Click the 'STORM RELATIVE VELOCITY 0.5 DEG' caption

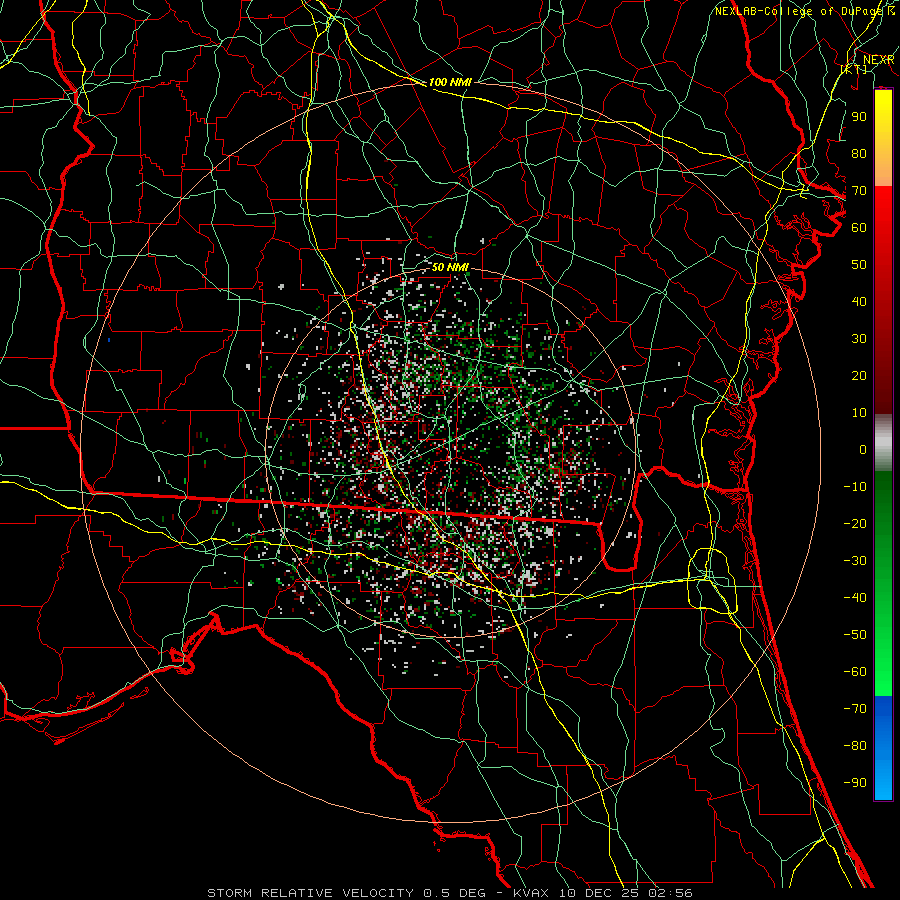[x=346, y=893]
